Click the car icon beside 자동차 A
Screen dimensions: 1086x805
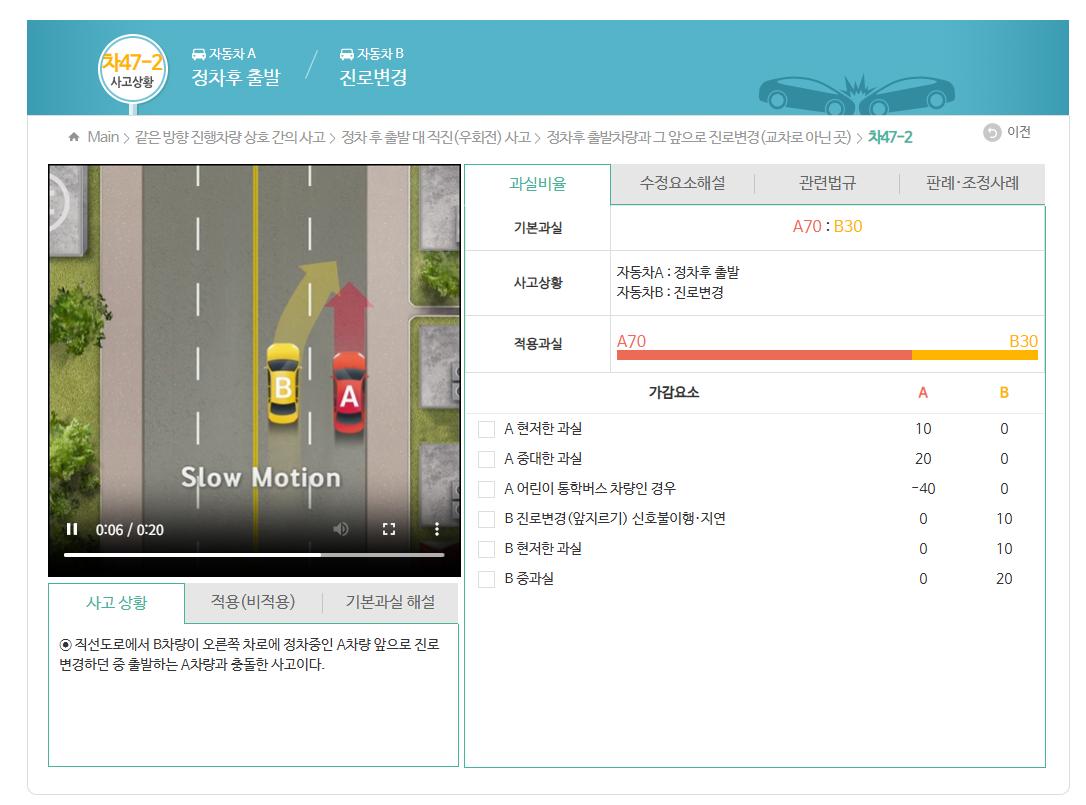(x=198, y=54)
